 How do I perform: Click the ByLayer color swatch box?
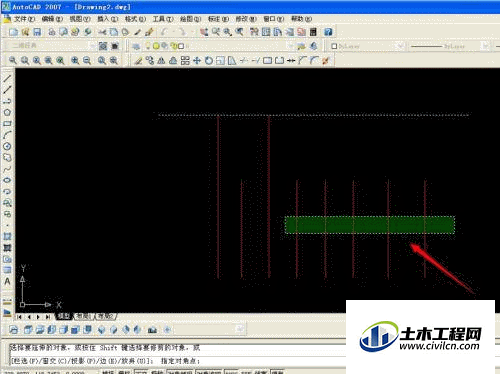tap(334, 46)
